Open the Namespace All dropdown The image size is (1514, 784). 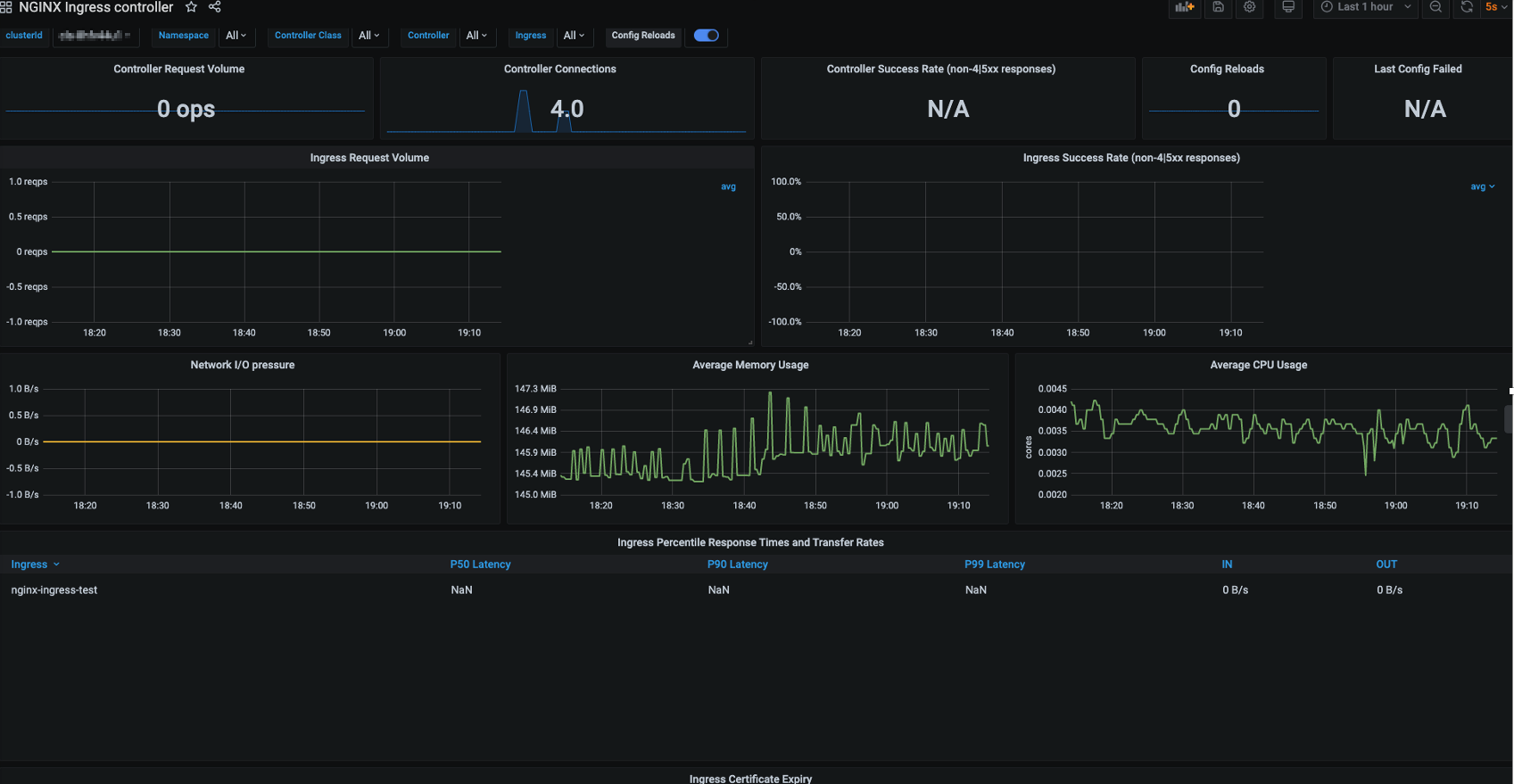pyautogui.click(x=236, y=36)
